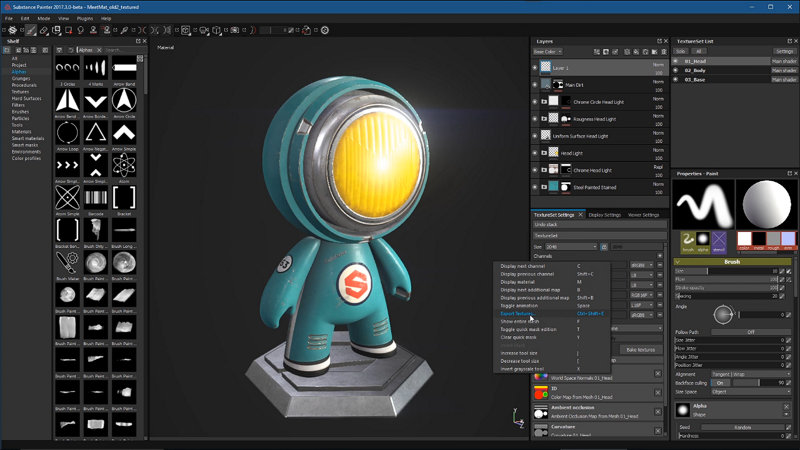Screen dimensions: 800x450
Task: Select the Eraser tool in toolbar
Action: coord(43,30)
